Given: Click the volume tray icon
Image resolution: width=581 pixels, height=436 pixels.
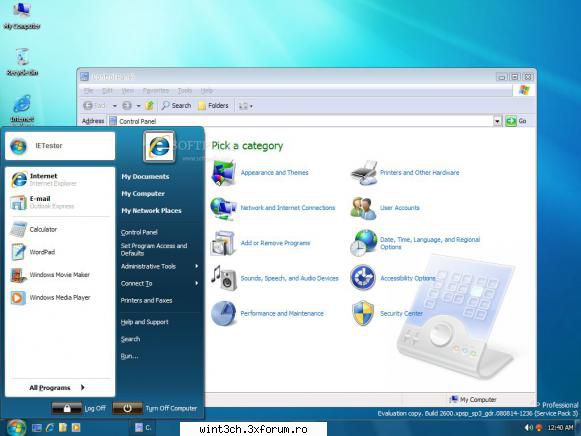Looking at the screenshot, I should pos(528,428).
